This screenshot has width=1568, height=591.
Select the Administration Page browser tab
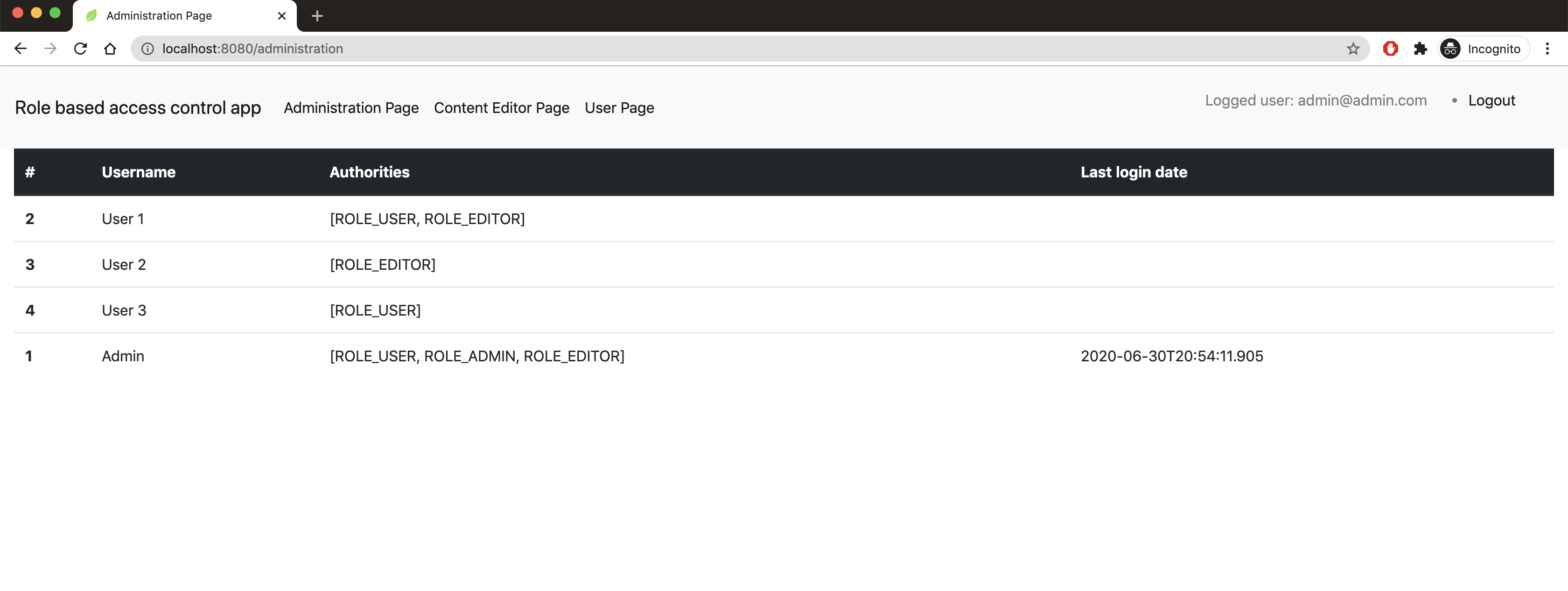[x=160, y=16]
